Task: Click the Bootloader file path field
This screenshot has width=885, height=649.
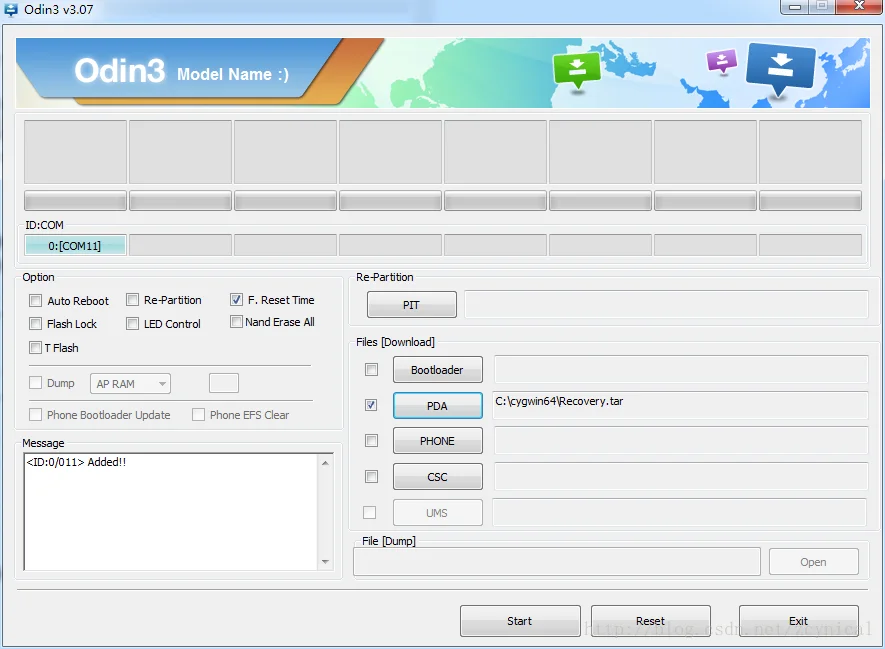Action: (681, 370)
